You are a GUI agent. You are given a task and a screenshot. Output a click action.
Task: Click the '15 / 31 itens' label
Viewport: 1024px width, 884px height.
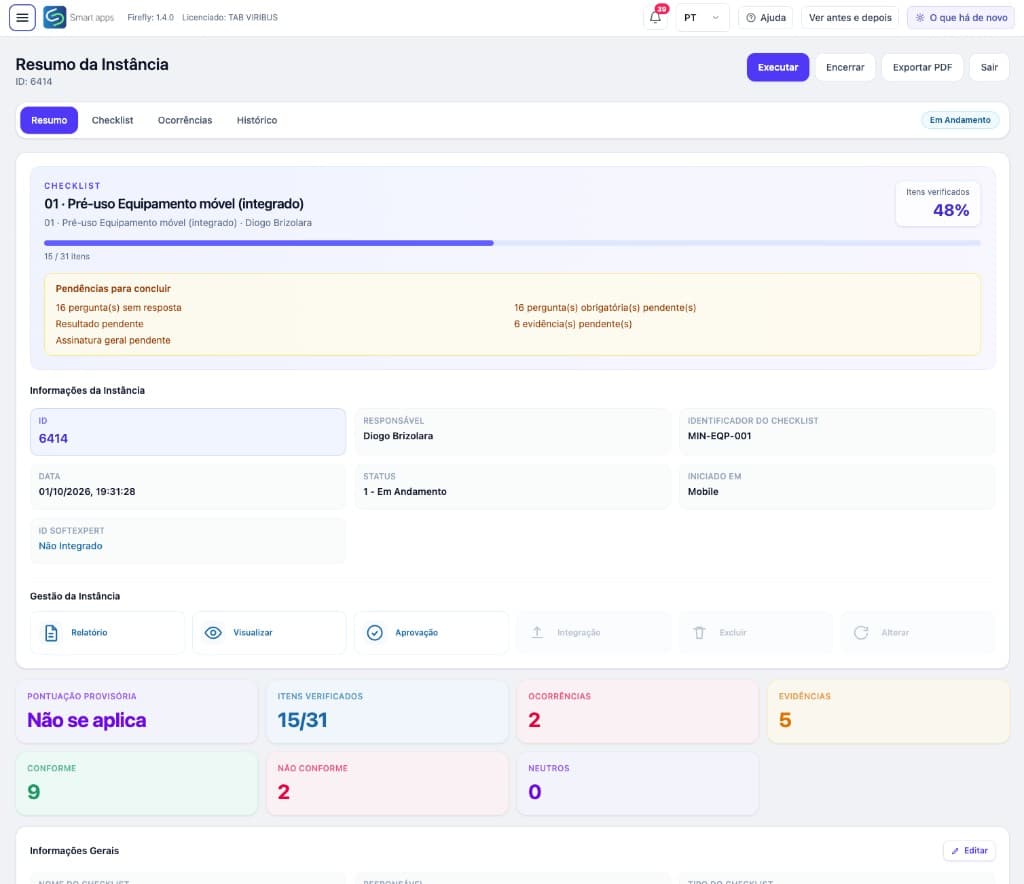(x=67, y=257)
